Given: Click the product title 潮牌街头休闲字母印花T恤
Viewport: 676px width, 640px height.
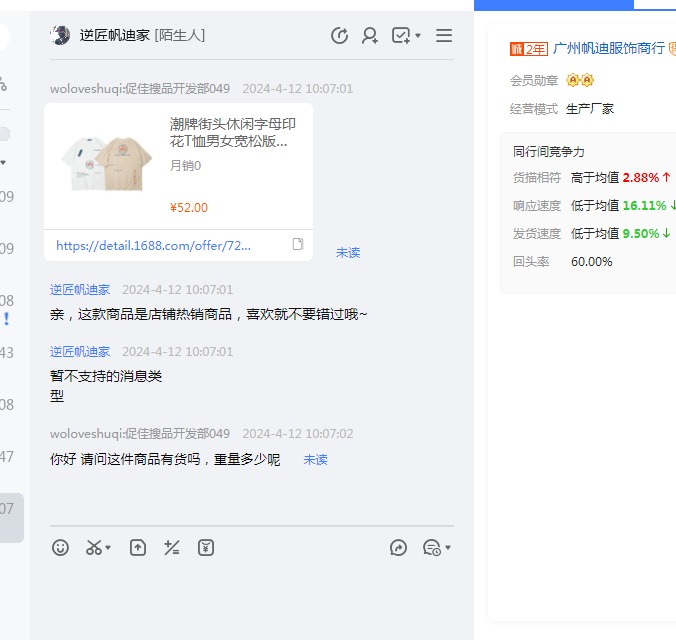Looking at the screenshot, I should pos(232,132).
